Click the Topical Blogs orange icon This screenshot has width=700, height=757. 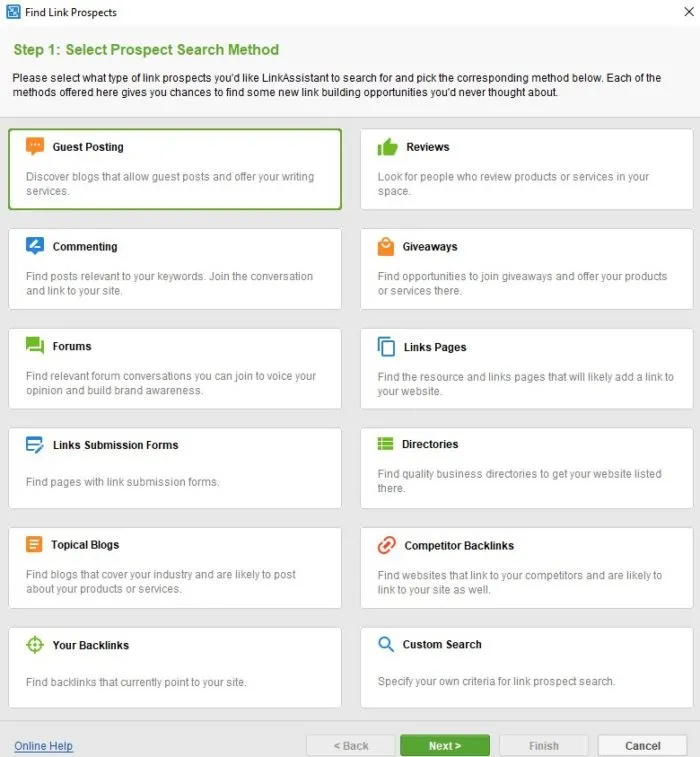click(x=34, y=545)
